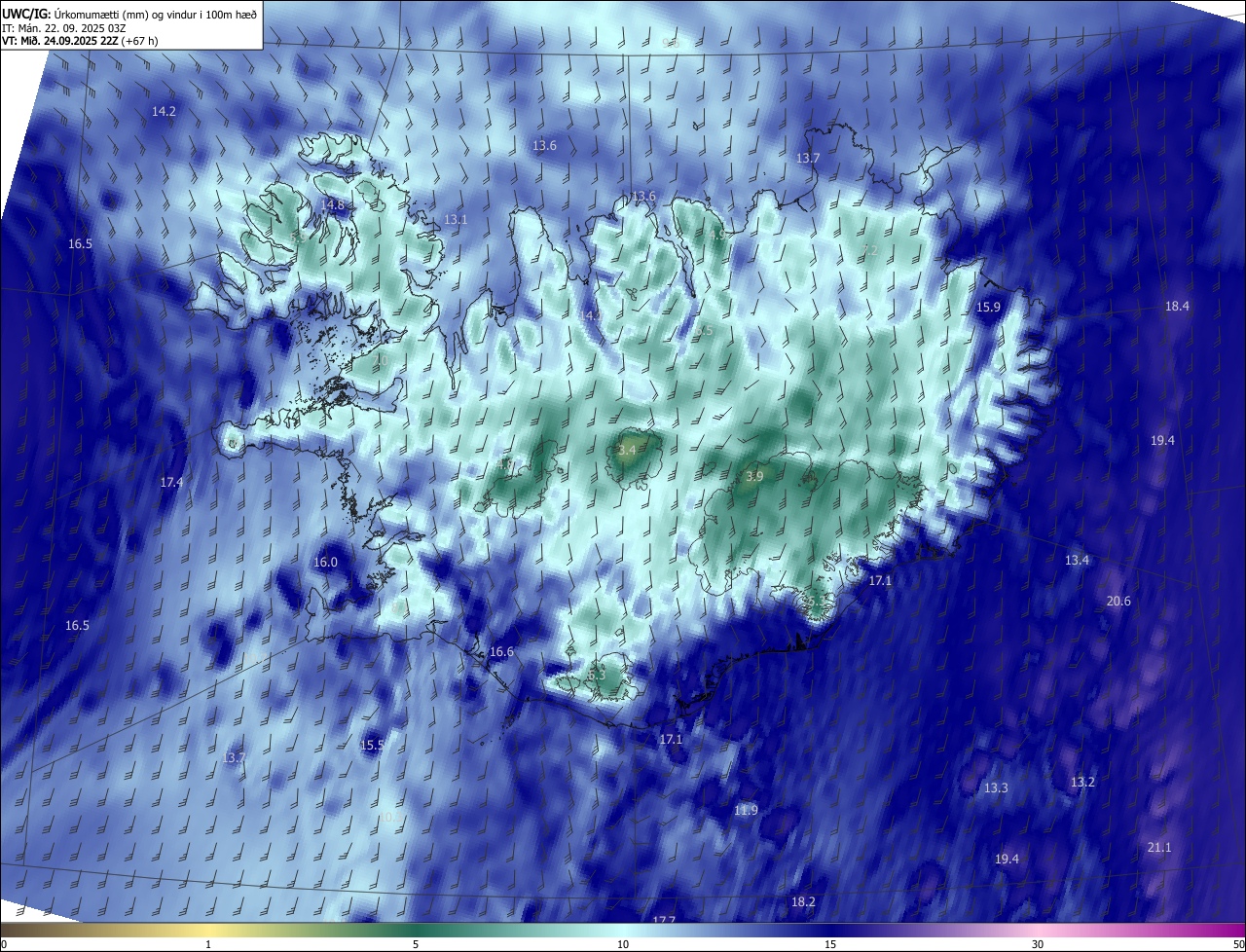Click the colorbar tick label 15
The height and width of the screenshot is (952, 1246).
830,944
